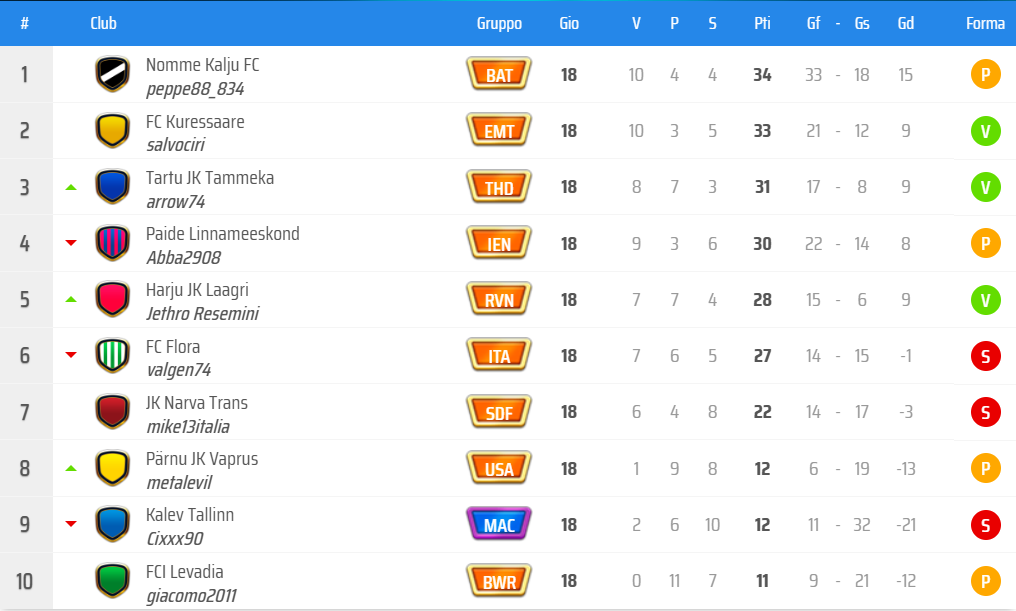This screenshot has height=611, width=1016.
Task: Click the striped Paide Linnameeskond crest
Action: click(112, 243)
